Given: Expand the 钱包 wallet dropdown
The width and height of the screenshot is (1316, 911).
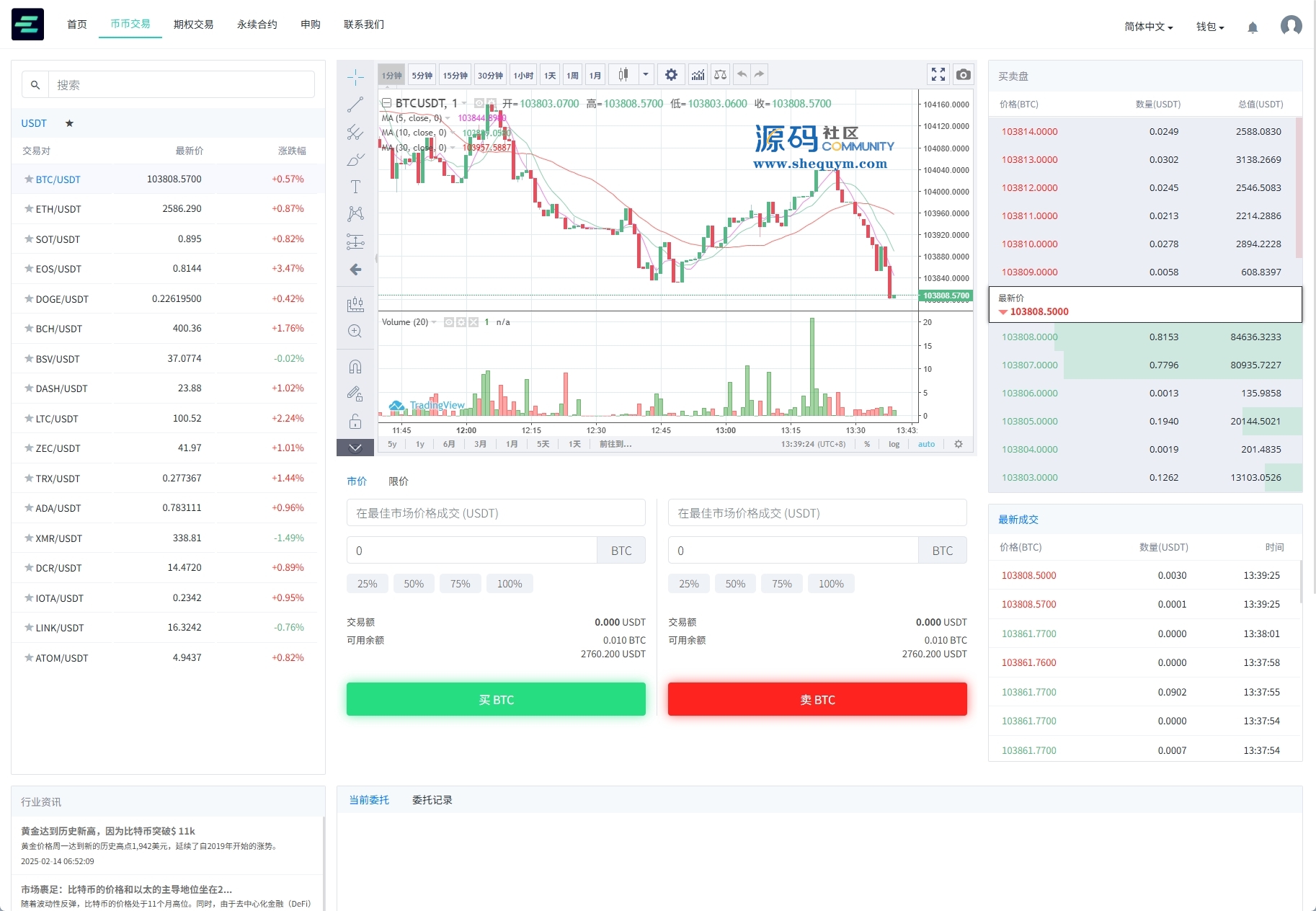Looking at the screenshot, I should [1210, 27].
